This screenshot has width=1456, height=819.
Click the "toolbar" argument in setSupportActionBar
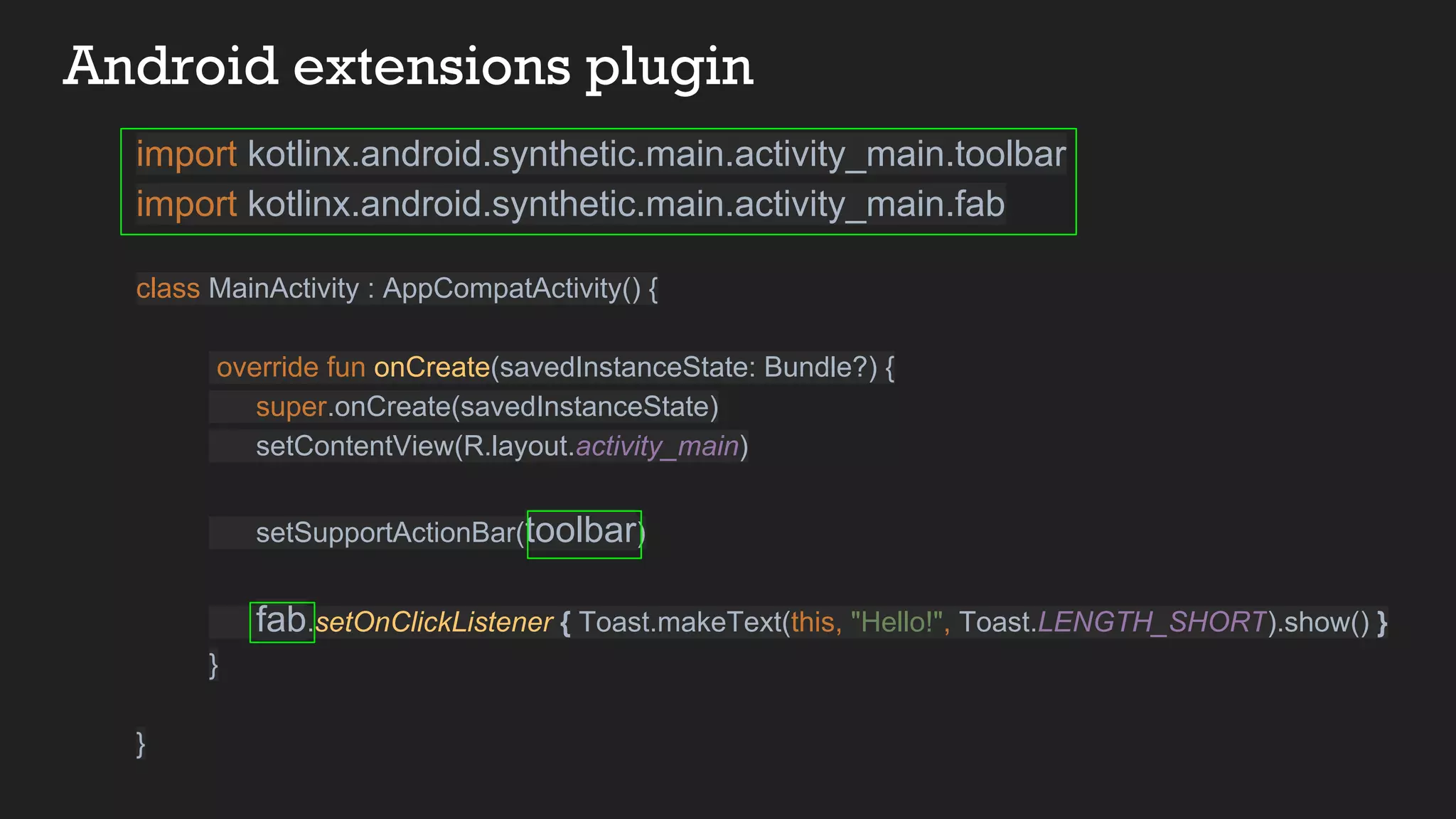point(582,532)
